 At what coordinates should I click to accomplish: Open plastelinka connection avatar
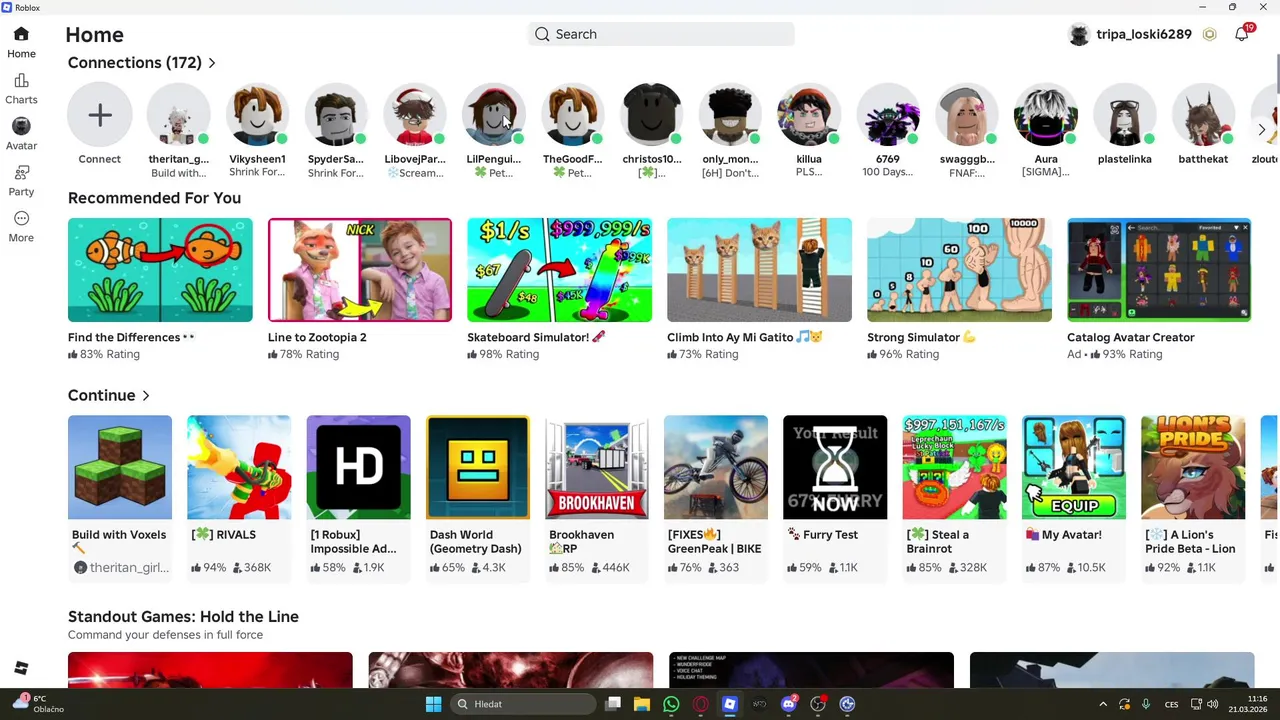tap(1125, 115)
